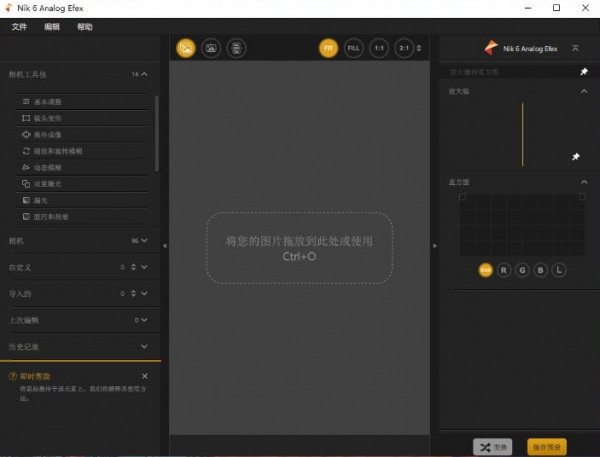Click the image drop zone in center
Viewport: 600px width, 457px height.
click(299, 248)
